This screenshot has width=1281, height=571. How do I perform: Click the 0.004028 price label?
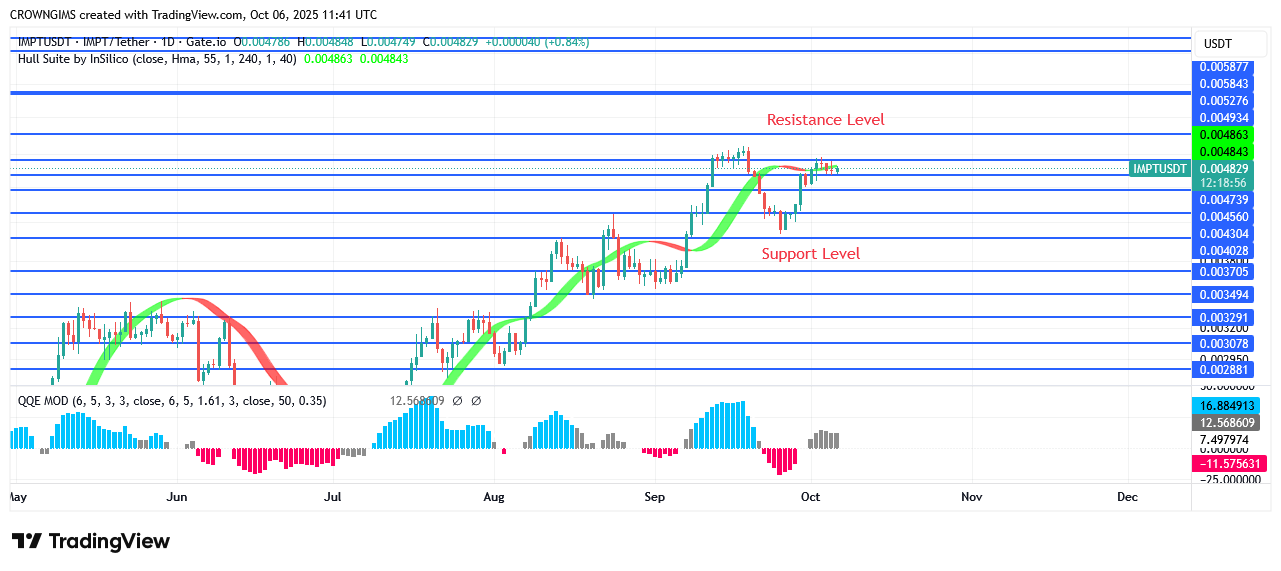[1224, 251]
